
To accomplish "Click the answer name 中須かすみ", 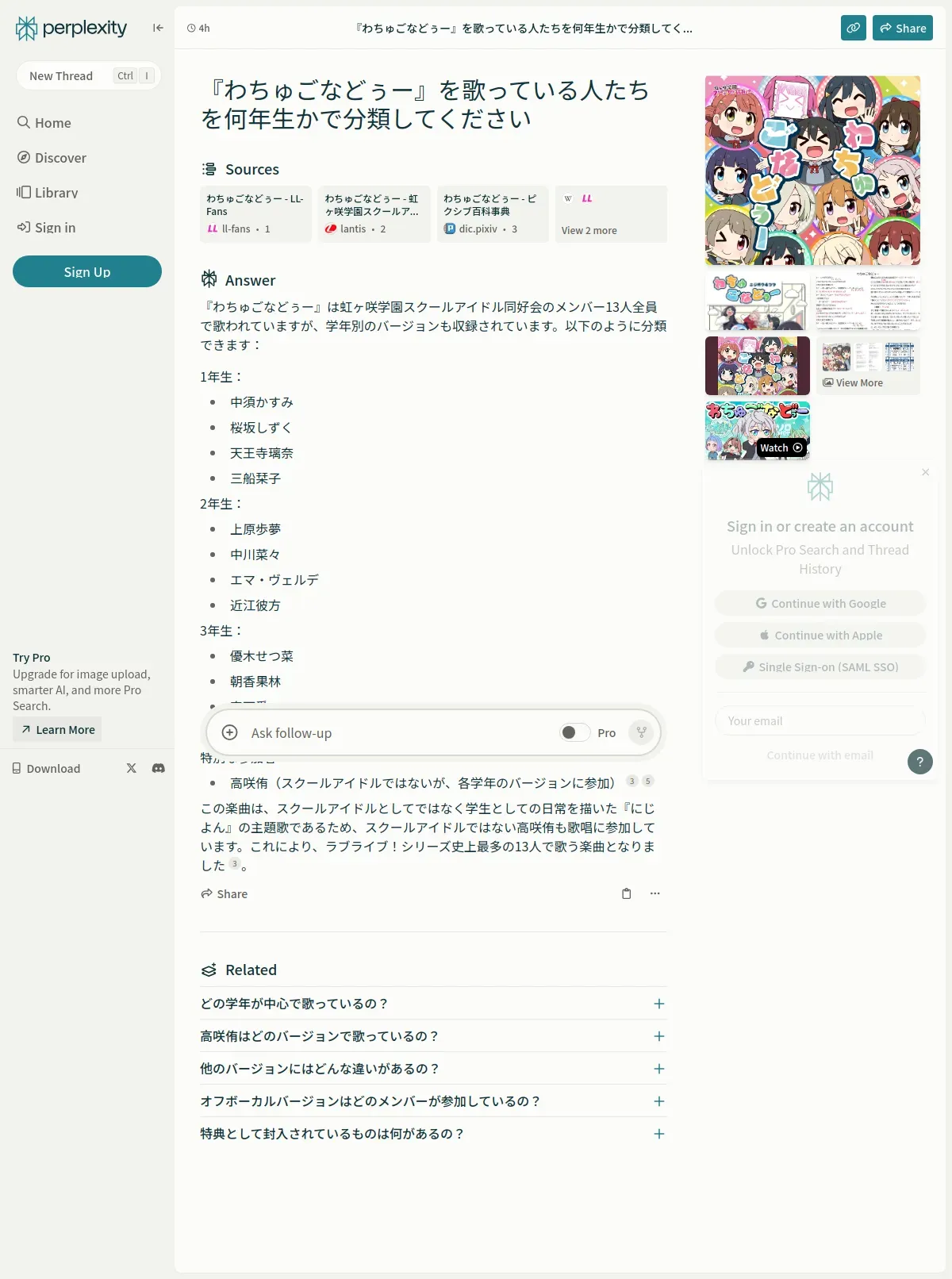I will pyautogui.click(x=262, y=402).
